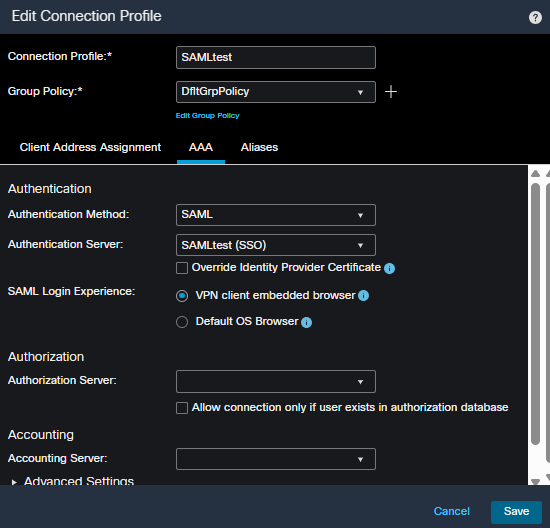The height and width of the screenshot is (528, 550).
Task: Select Default OS Browser option
Action: [x=182, y=322]
